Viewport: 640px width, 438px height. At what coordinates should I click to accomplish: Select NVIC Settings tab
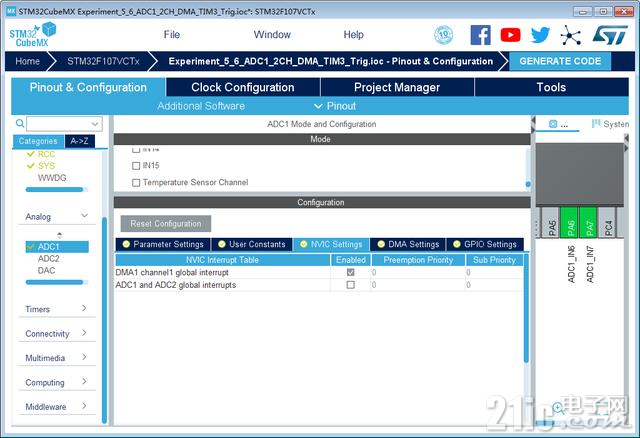[x=331, y=245]
